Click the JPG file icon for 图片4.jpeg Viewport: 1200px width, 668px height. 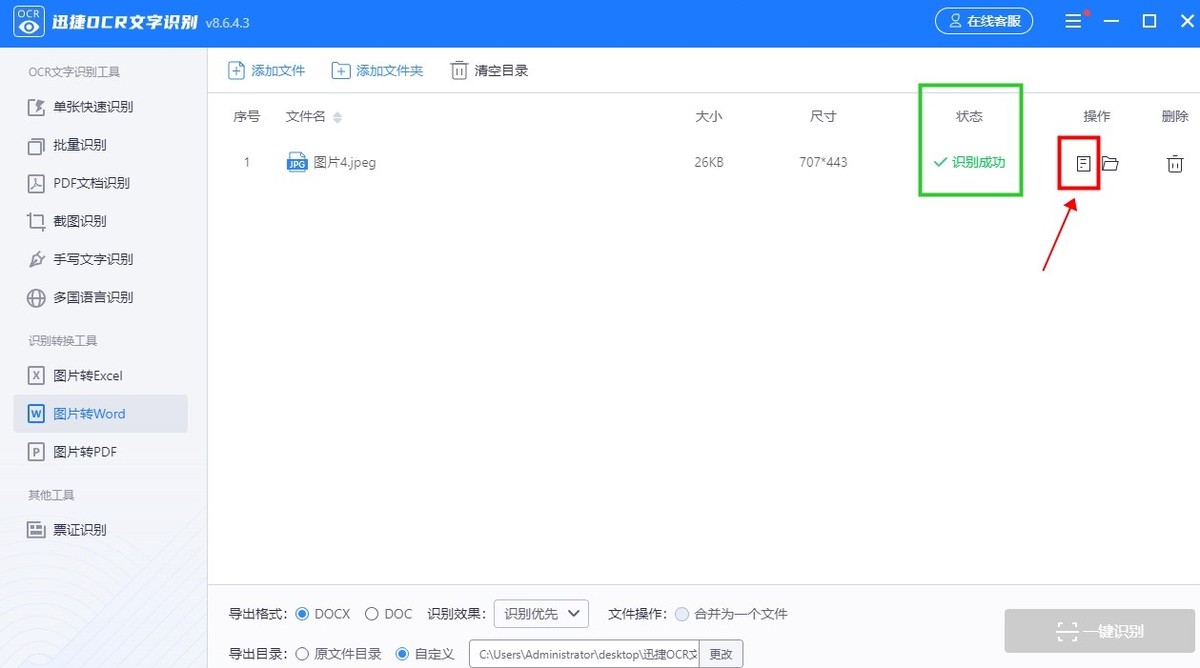(296, 162)
